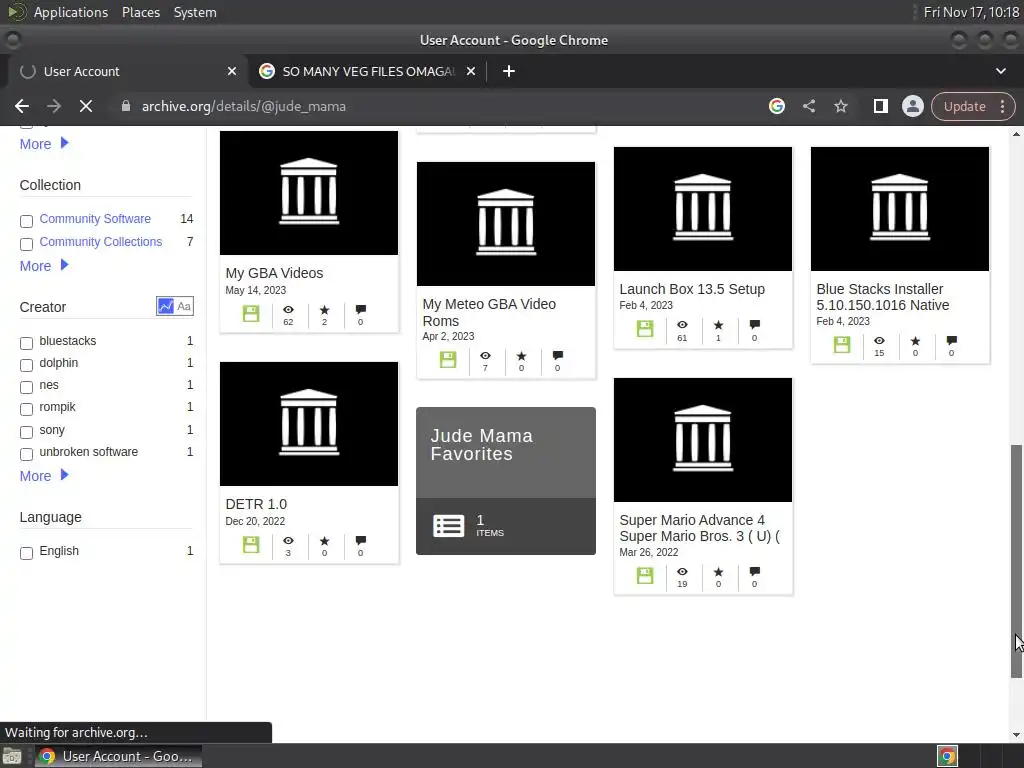Screen dimensions: 1024x768
Task: Open the Community Software link
Action: [95, 219]
